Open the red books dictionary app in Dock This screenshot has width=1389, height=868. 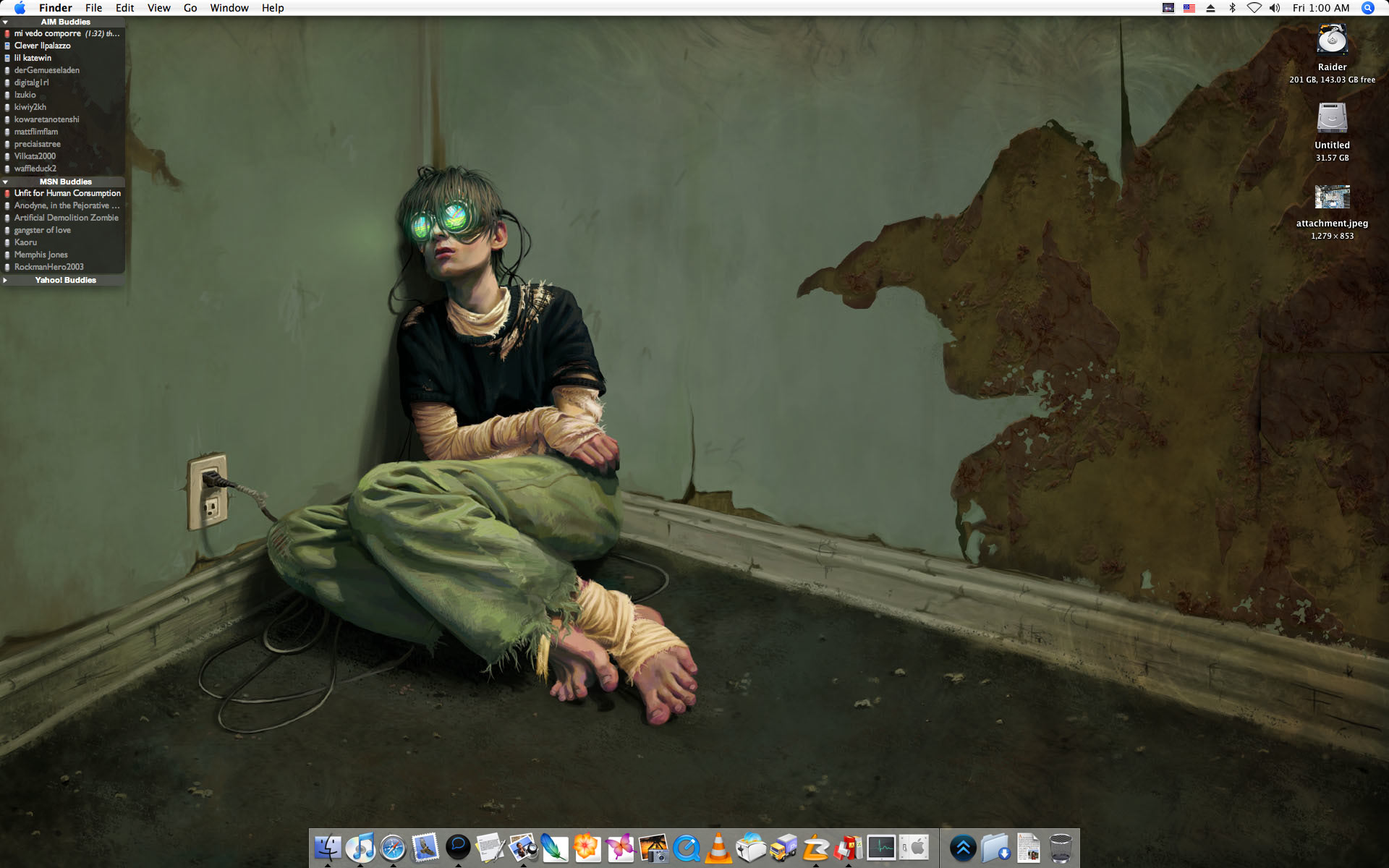pyautogui.click(x=849, y=847)
